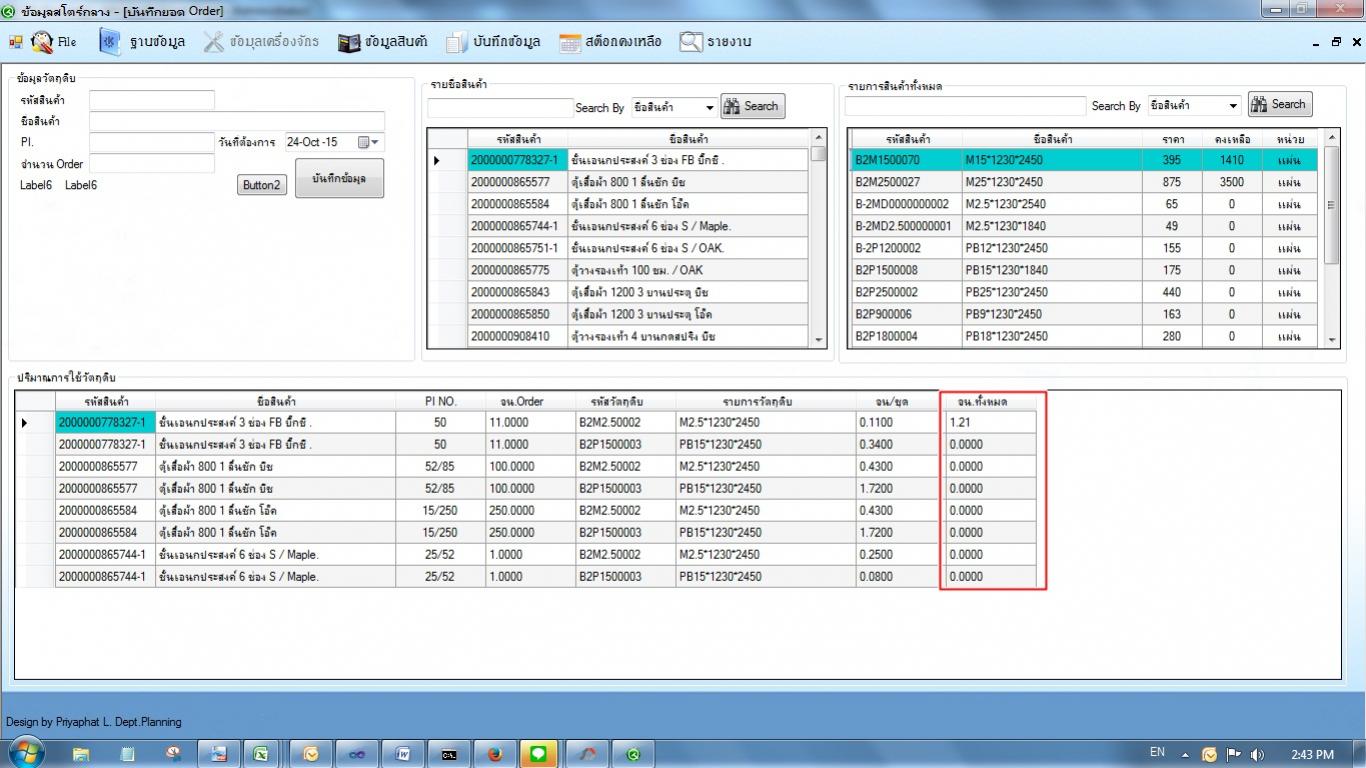Click Search button in รายการสินค้าทั้งหมด panel
The width and height of the screenshot is (1366, 768).
[1279, 104]
